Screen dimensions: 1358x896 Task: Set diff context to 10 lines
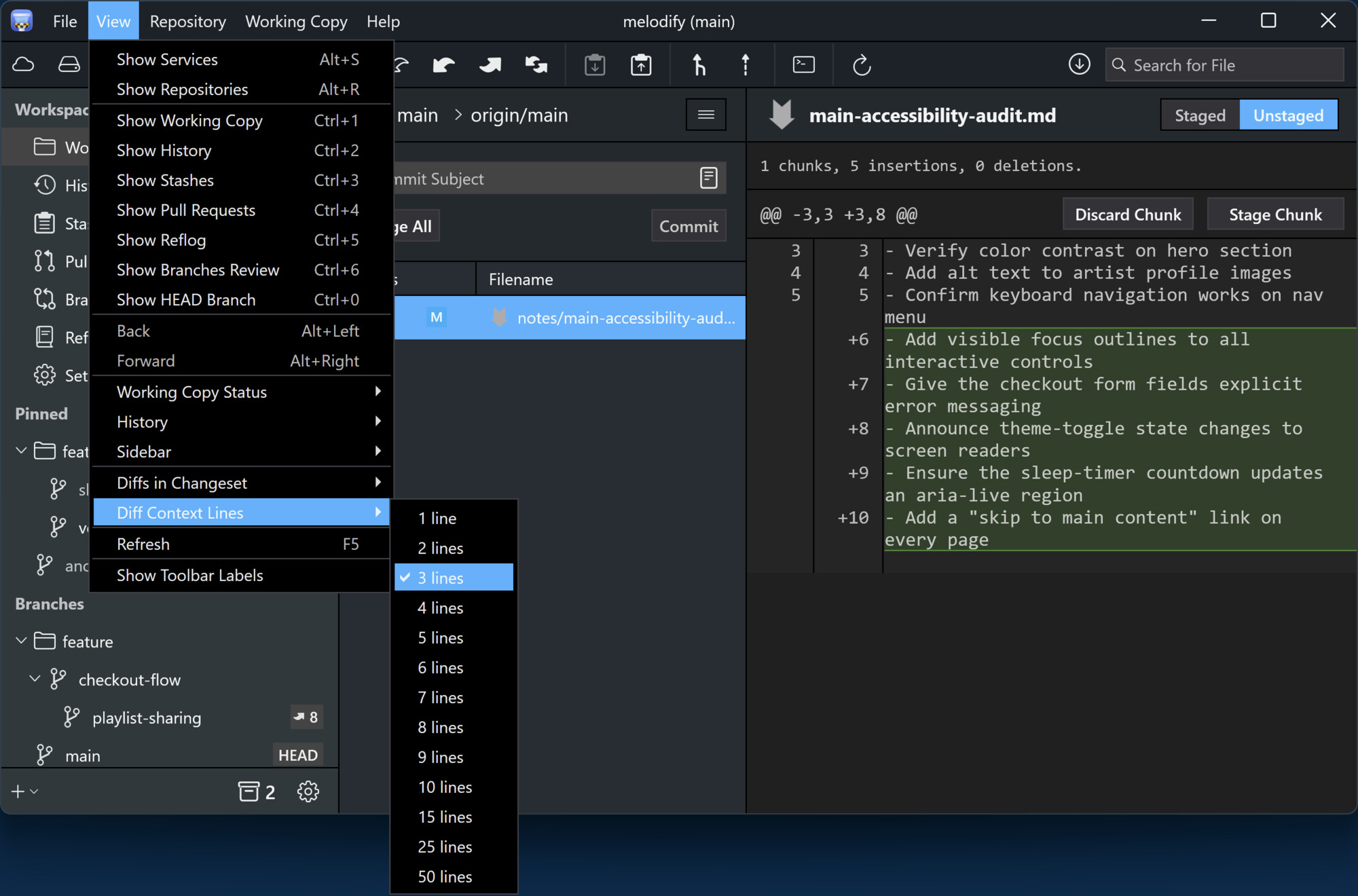[x=454, y=787]
